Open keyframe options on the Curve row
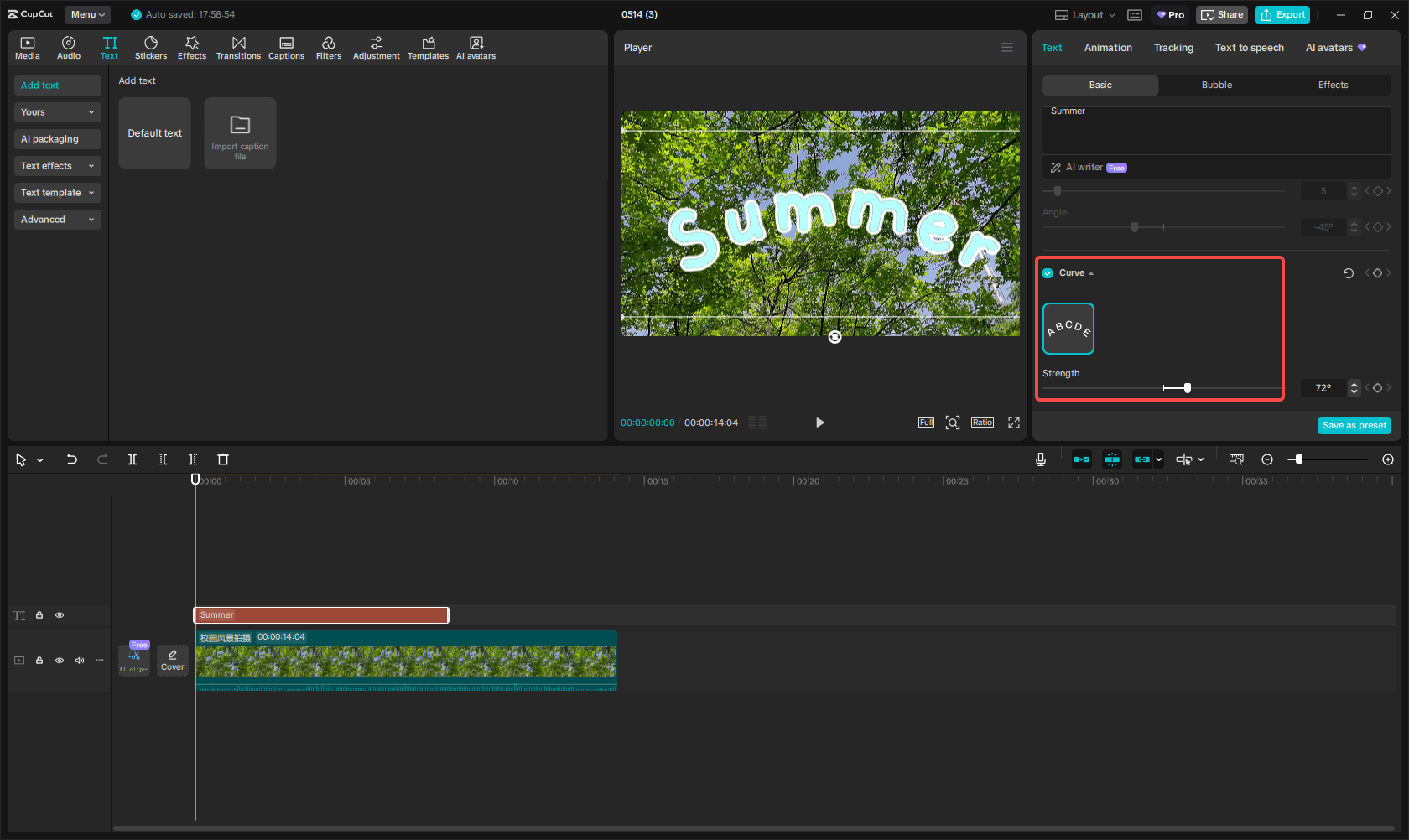1409x840 pixels. pos(1377,272)
